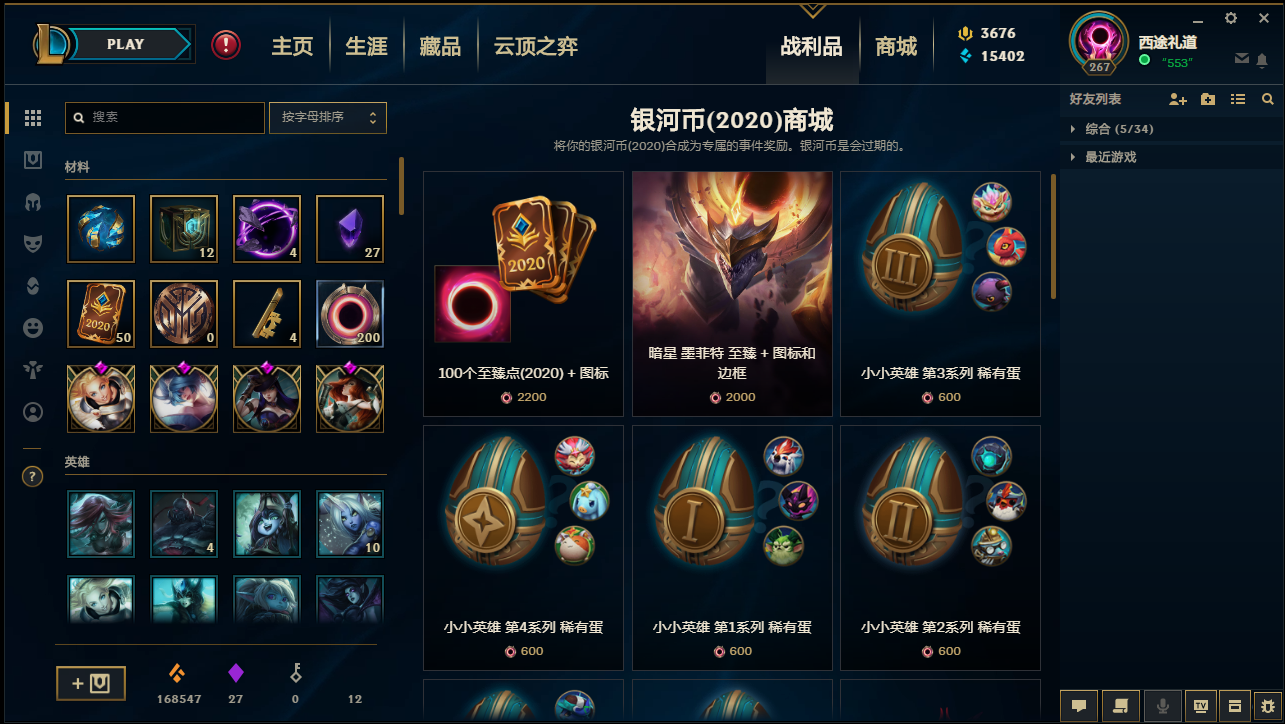Image resolution: width=1287 pixels, height=726 pixels.
Task: Click the PLAY button
Action: click(x=126, y=44)
